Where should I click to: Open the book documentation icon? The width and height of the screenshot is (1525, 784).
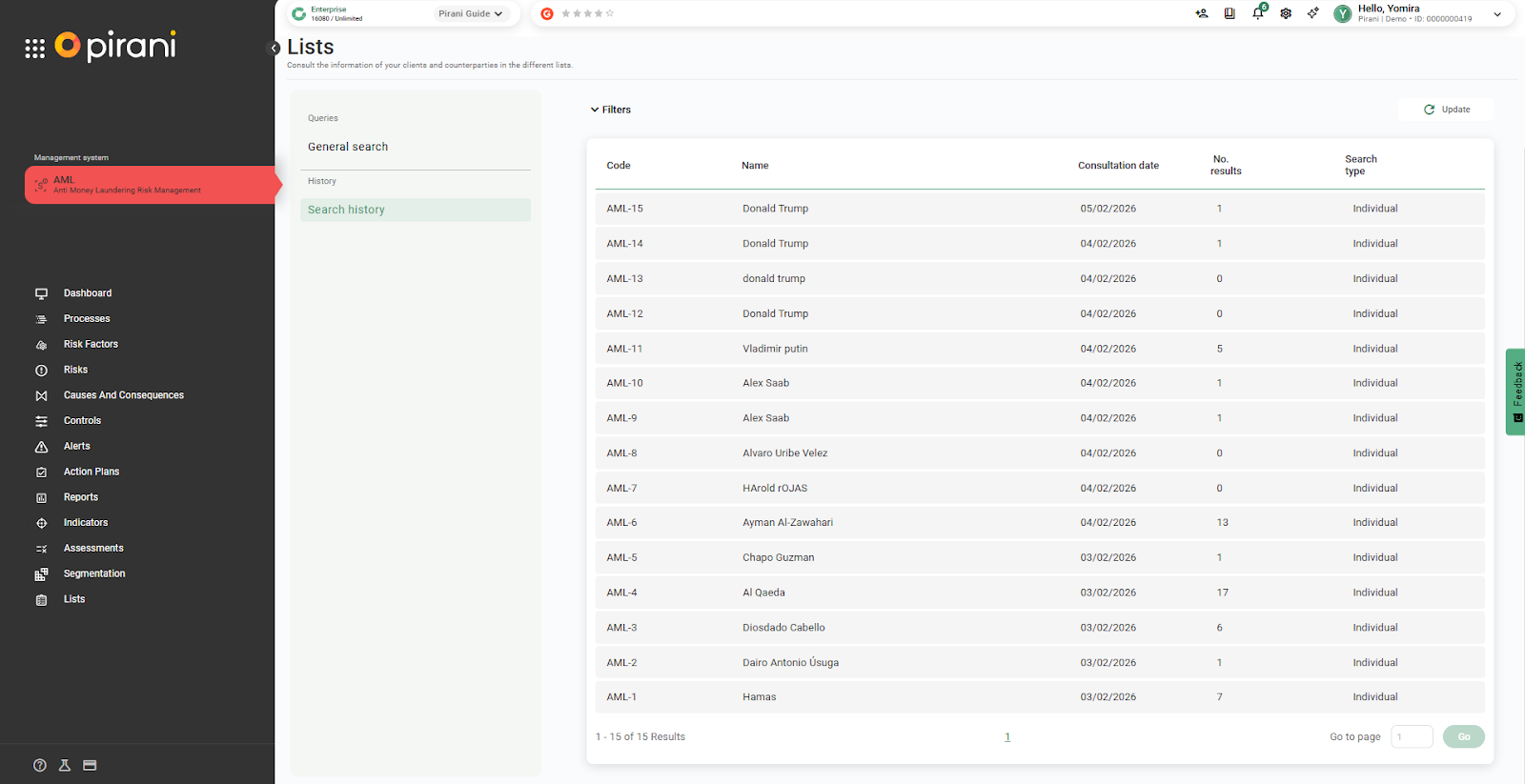(x=1230, y=13)
